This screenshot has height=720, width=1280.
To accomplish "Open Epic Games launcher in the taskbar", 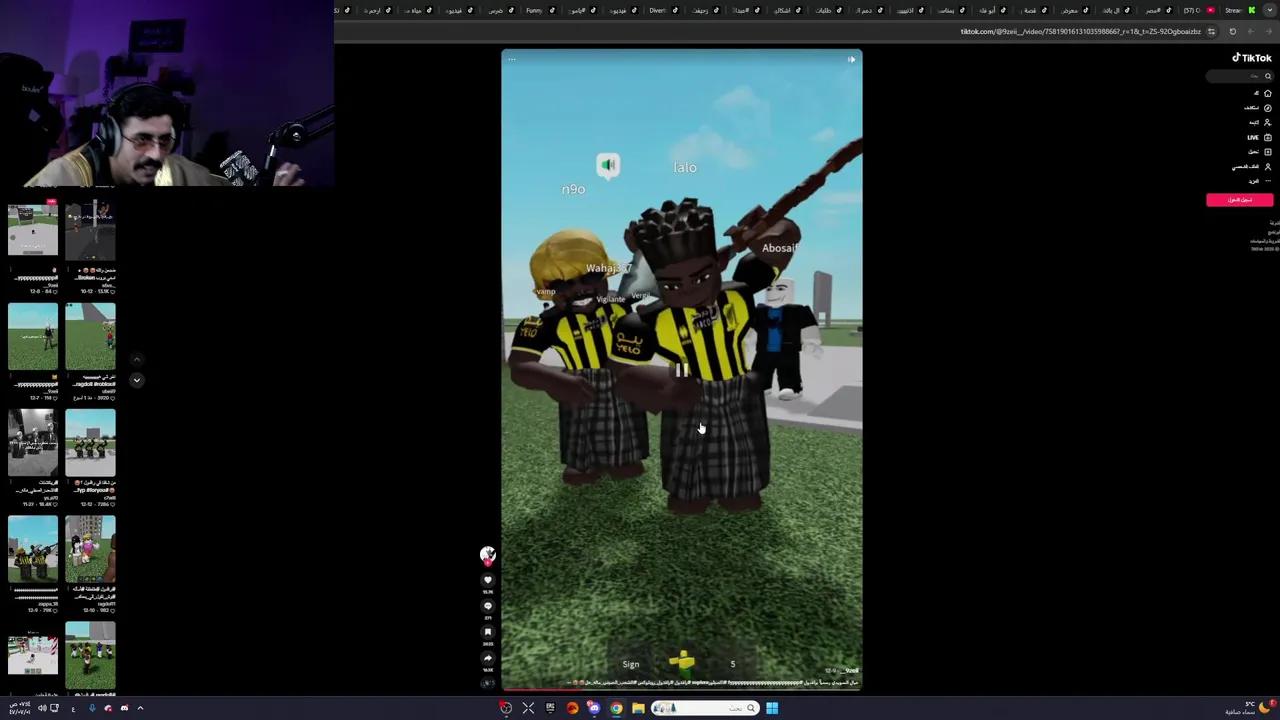I will 550,708.
